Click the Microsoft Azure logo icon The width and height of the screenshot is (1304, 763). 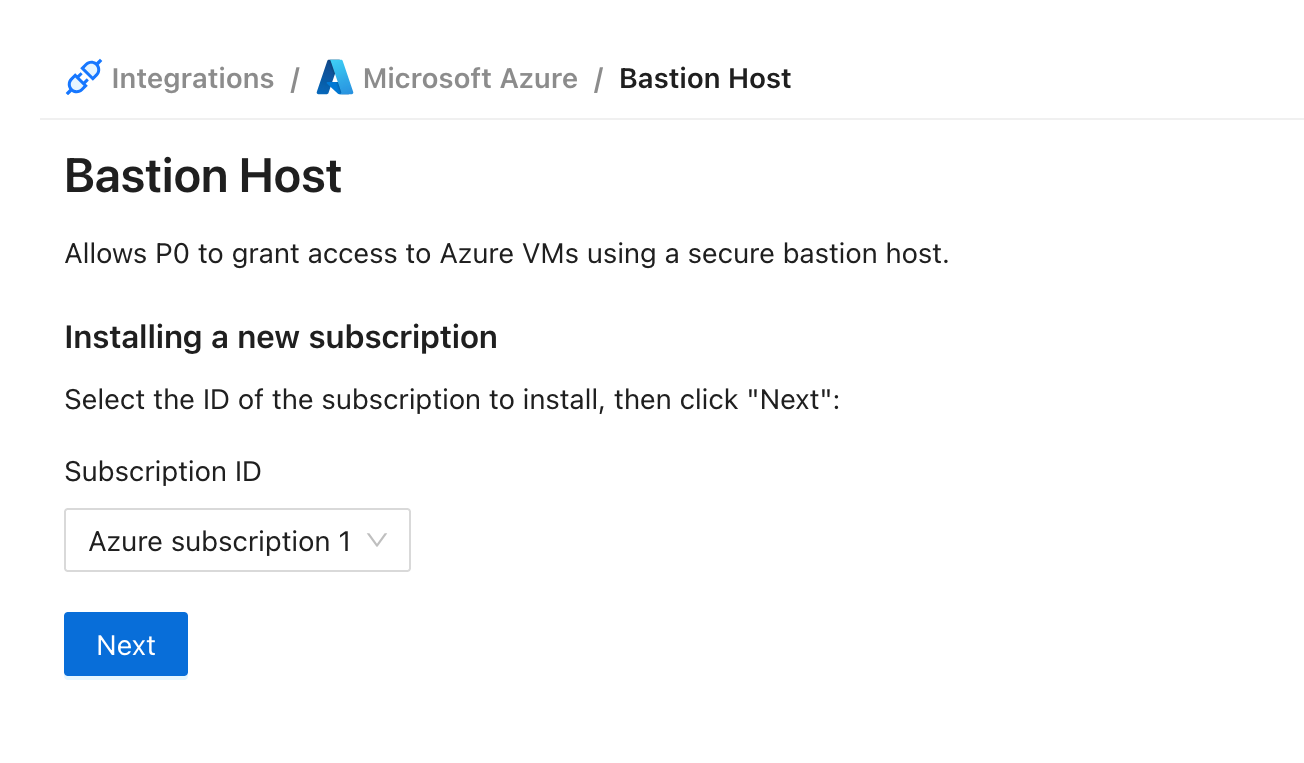335,78
